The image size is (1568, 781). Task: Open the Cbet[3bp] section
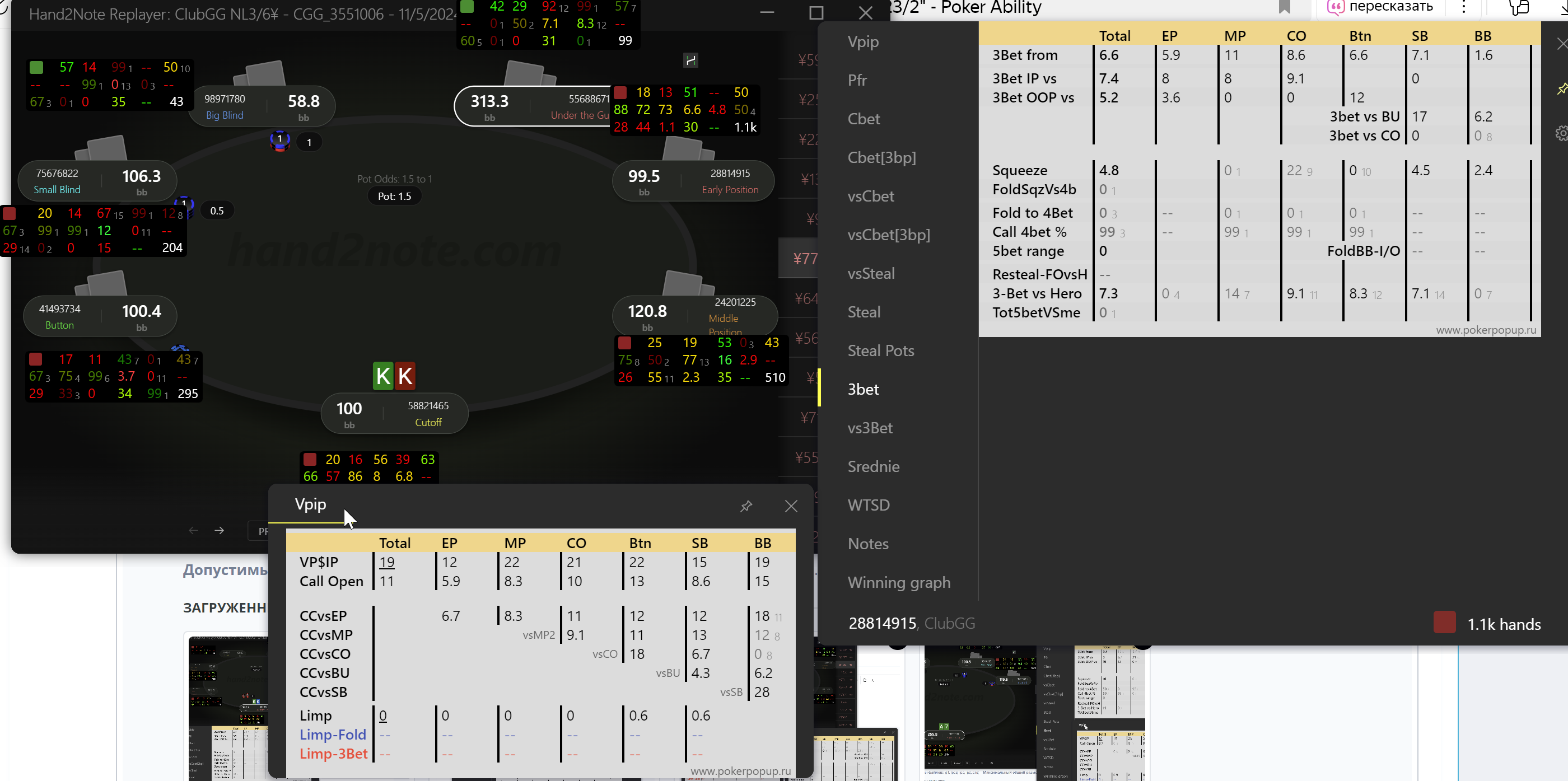point(881,158)
